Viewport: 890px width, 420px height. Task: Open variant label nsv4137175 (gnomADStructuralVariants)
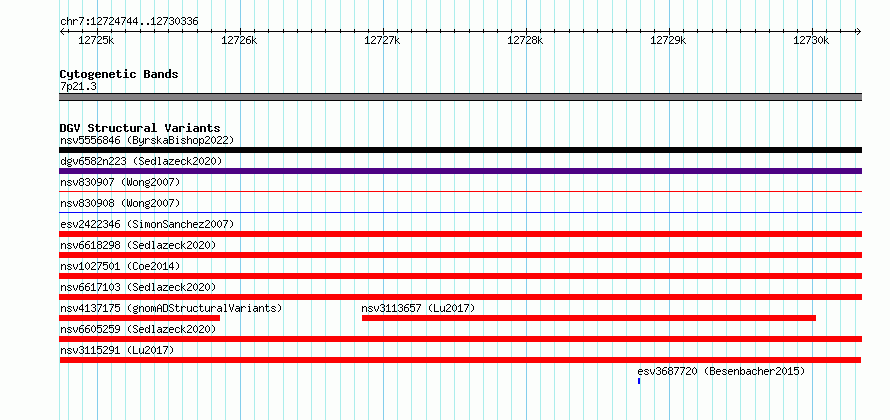coord(171,308)
